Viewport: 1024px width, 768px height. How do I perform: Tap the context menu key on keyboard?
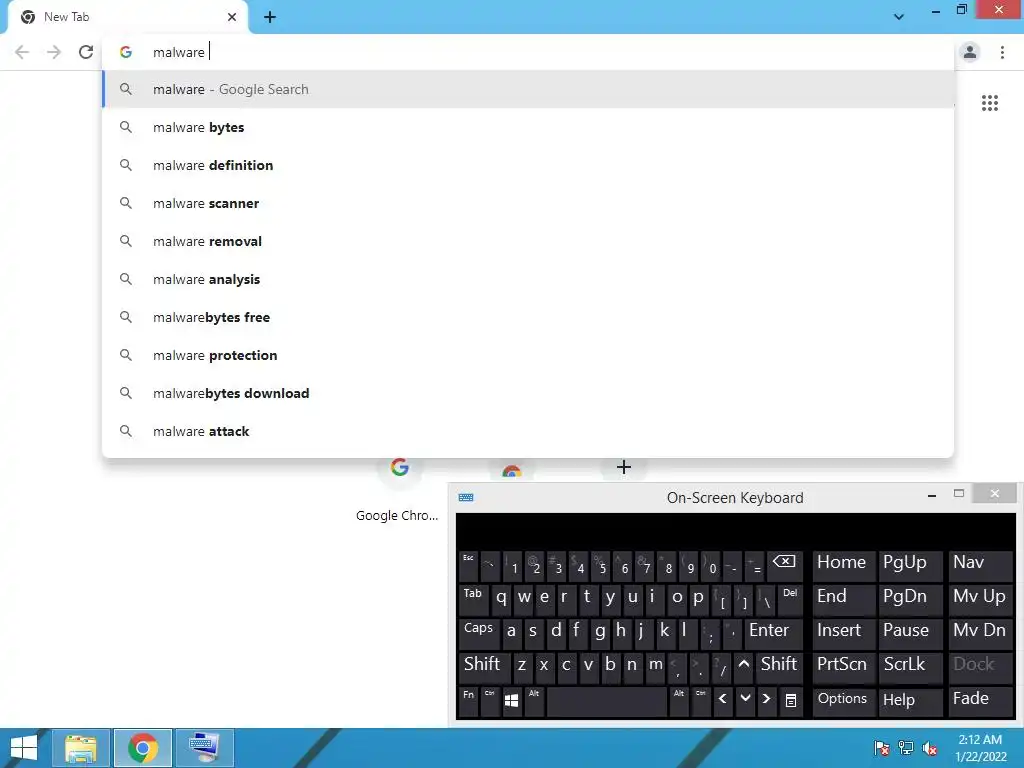pos(791,701)
